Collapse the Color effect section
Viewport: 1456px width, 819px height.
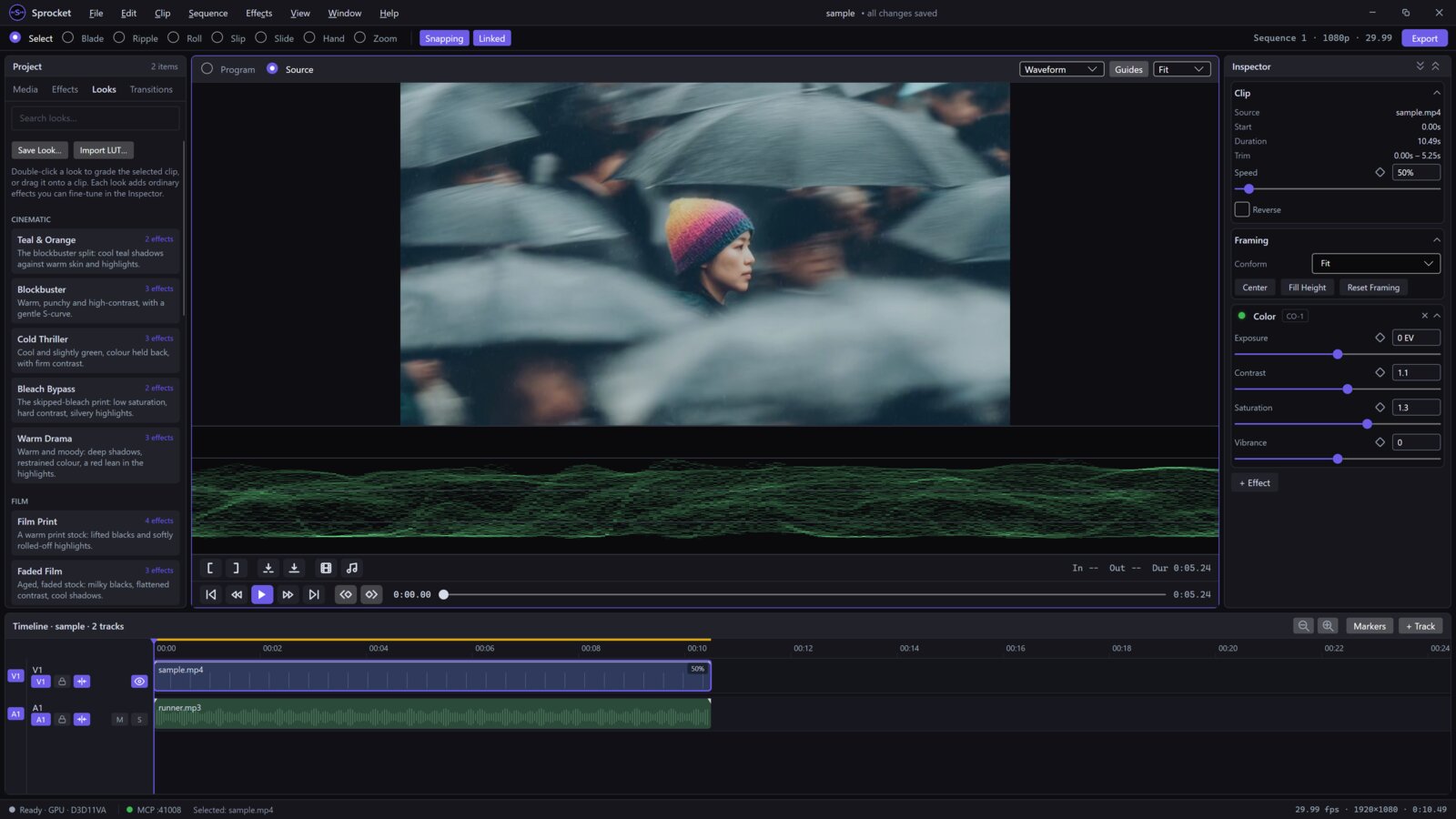tap(1437, 316)
